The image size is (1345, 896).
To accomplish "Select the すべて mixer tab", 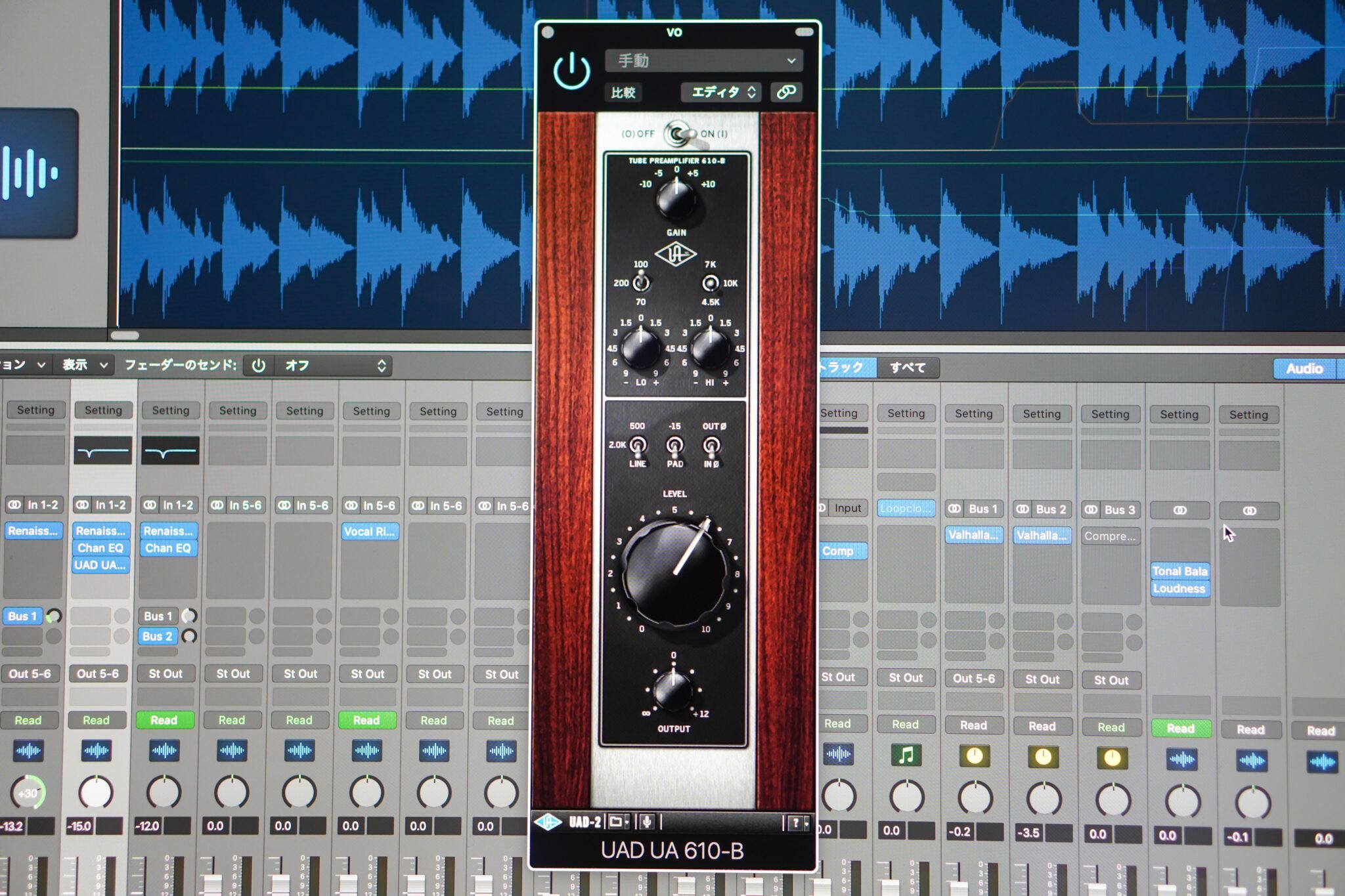I will (908, 368).
